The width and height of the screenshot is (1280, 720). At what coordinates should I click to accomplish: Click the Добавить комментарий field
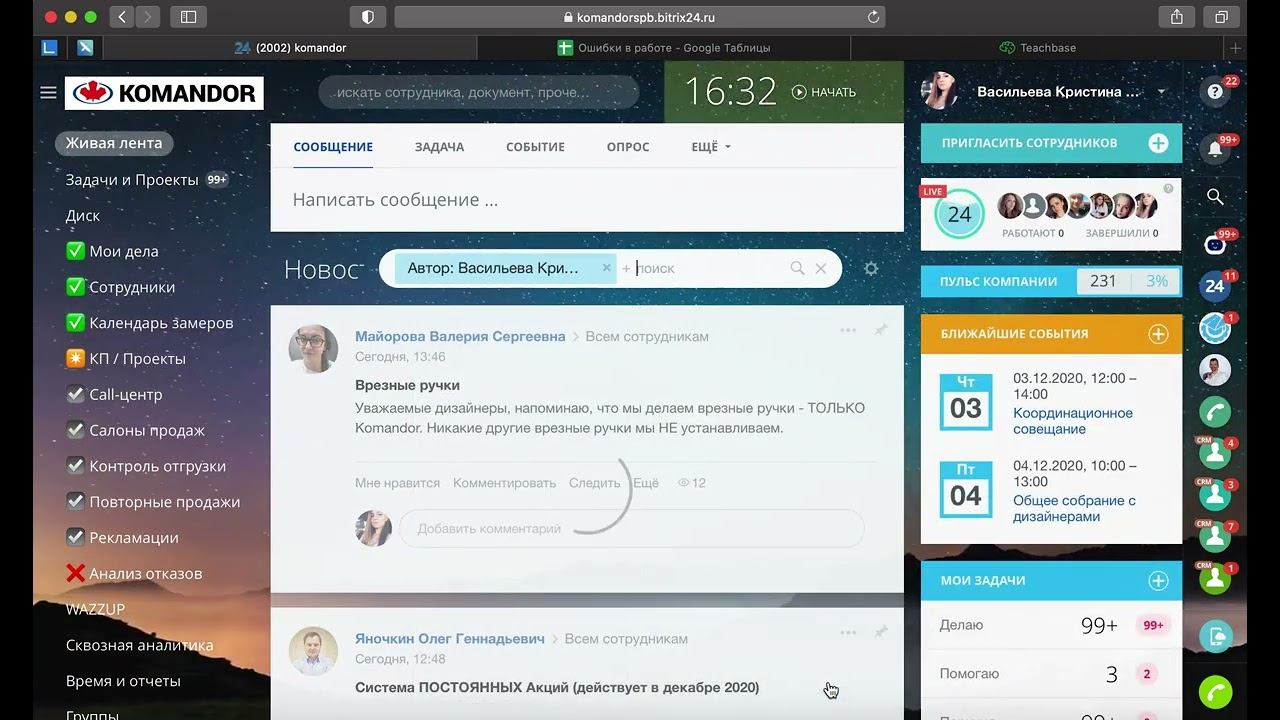coord(631,529)
